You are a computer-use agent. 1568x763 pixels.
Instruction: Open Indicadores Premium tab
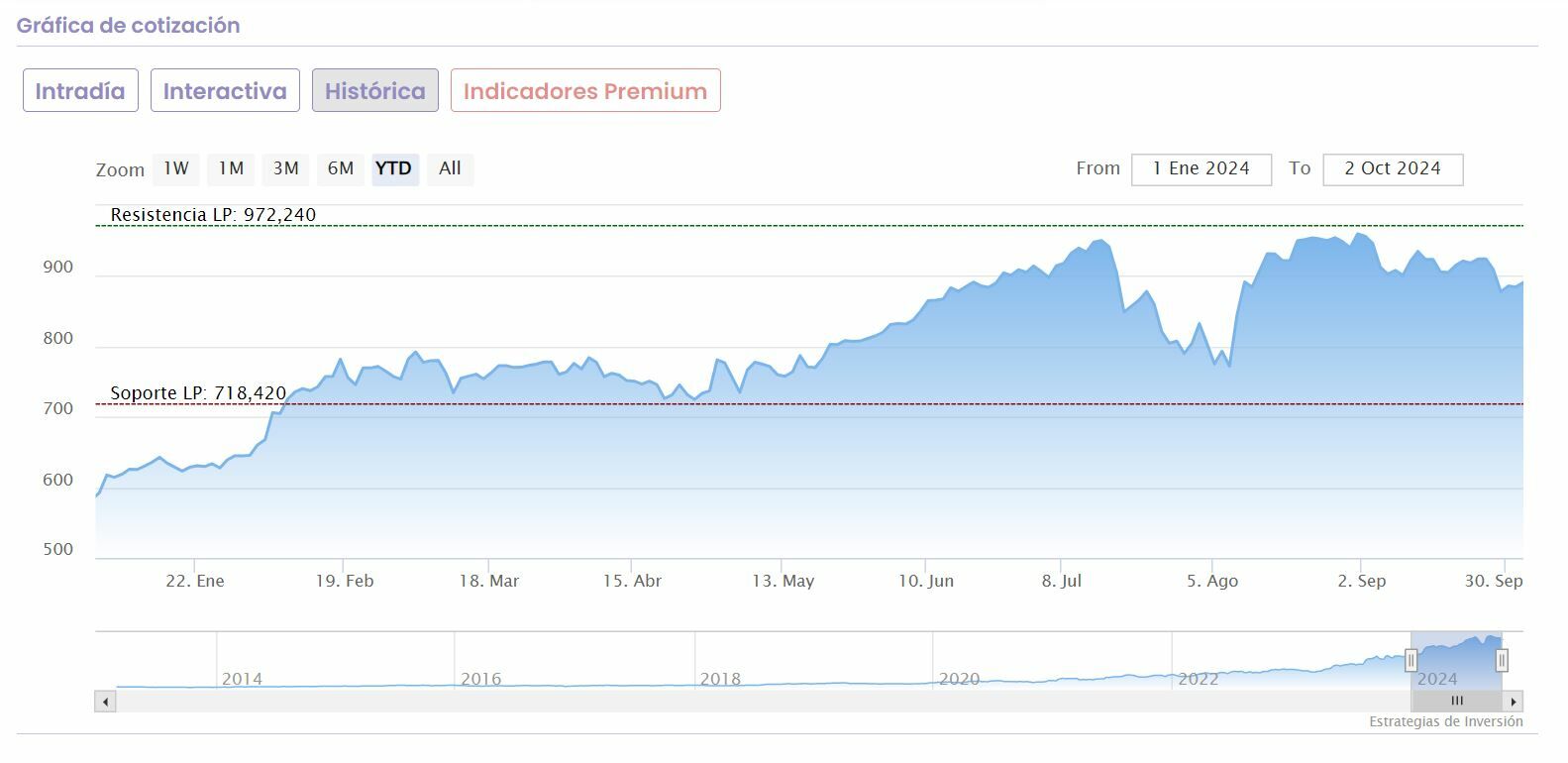pos(585,91)
